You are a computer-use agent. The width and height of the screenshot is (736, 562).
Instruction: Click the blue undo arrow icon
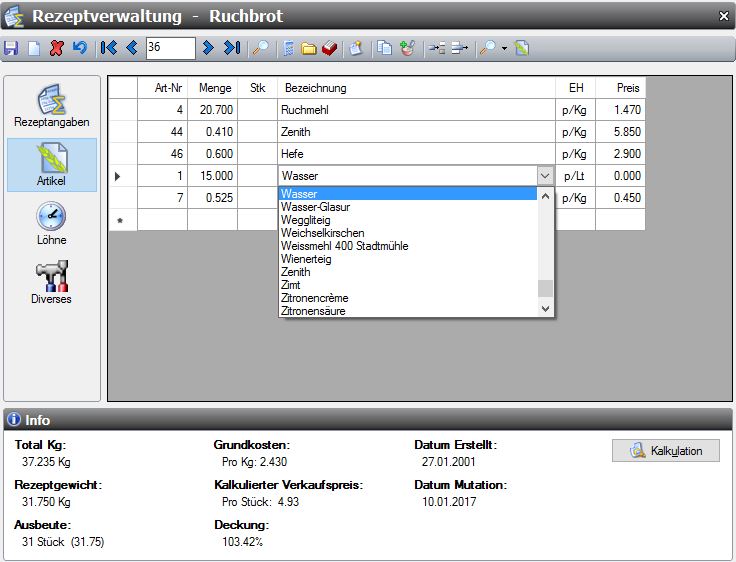pos(78,47)
